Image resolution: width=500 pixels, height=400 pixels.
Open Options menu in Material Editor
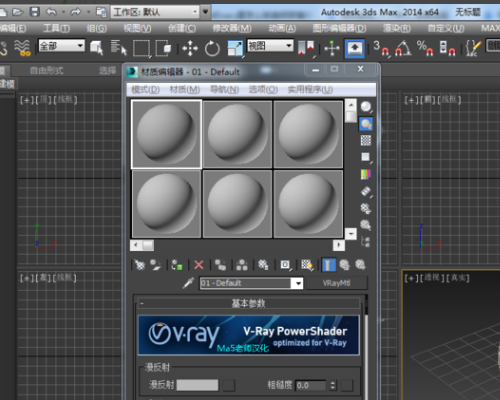pos(263,90)
